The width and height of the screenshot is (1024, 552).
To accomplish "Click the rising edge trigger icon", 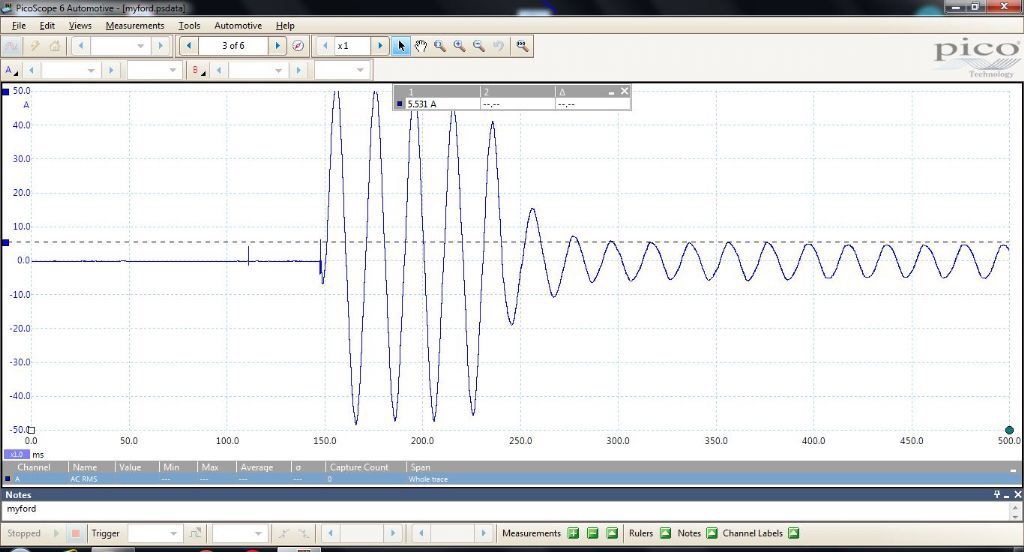I will [x=283, y=533].
